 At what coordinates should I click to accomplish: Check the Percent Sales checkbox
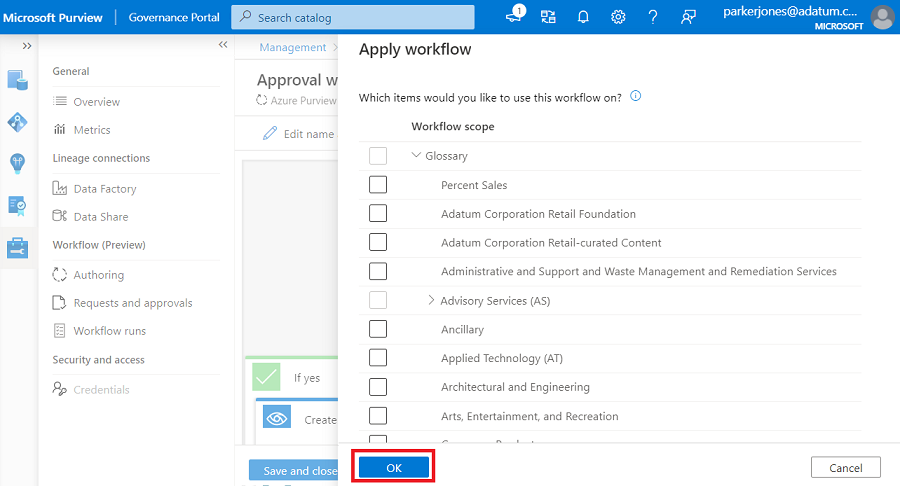coord(378,185)
